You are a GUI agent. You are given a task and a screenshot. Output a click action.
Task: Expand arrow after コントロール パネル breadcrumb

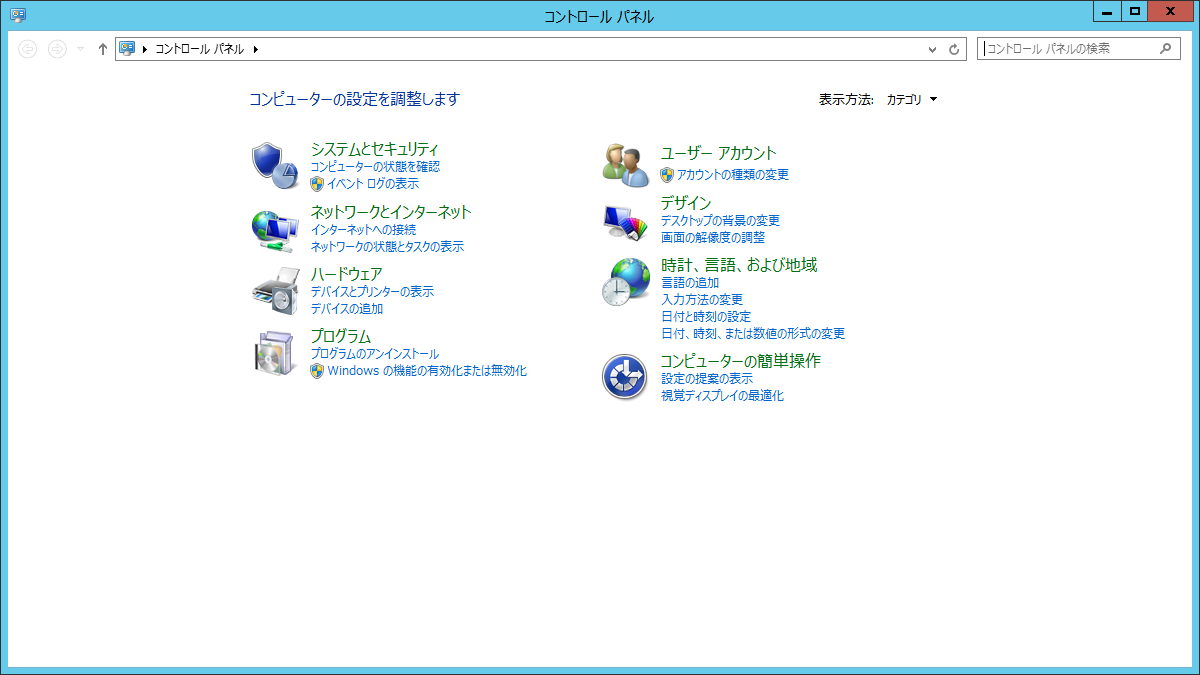pos(255,48)
